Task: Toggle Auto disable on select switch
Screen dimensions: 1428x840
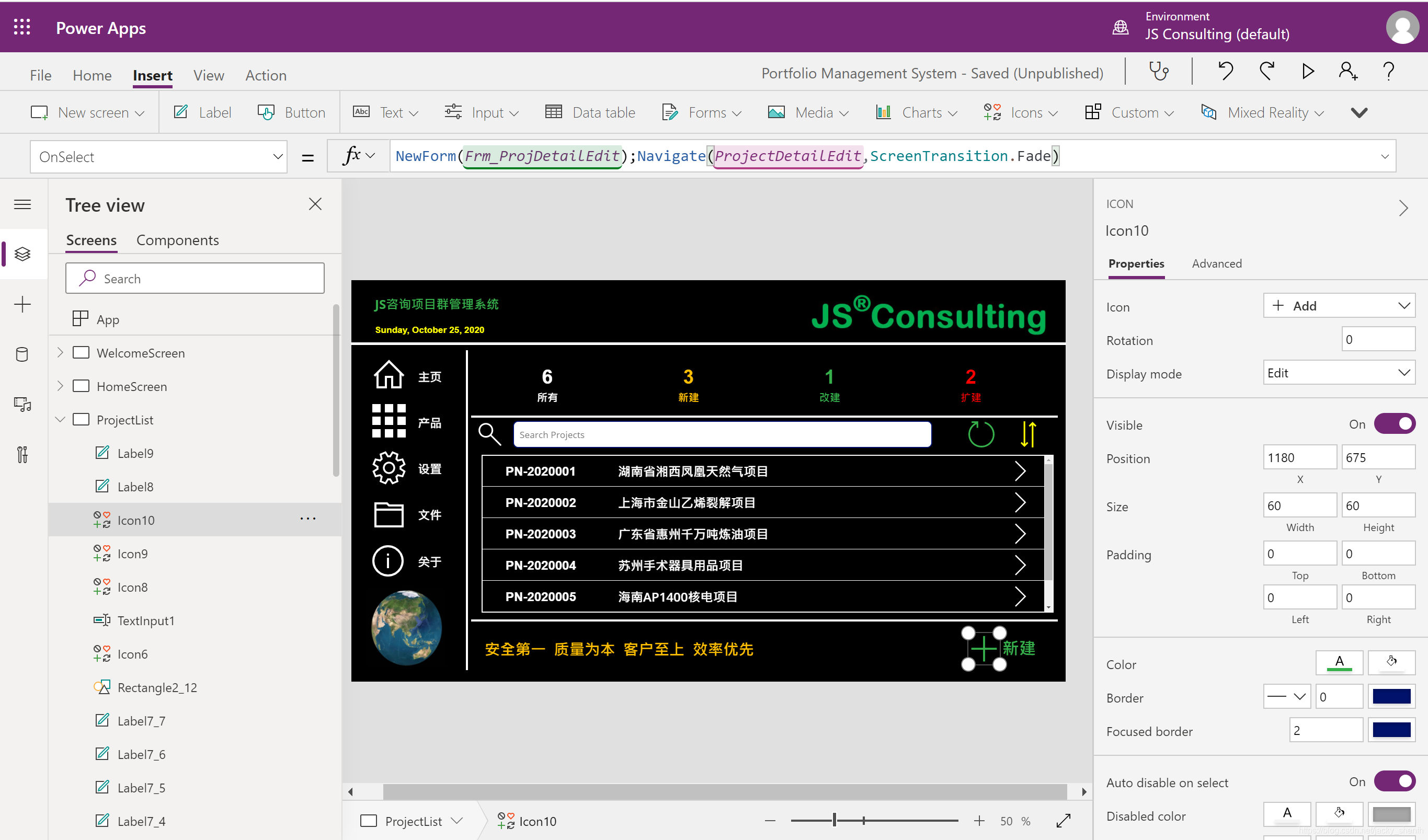Action: click(1394, 781)
